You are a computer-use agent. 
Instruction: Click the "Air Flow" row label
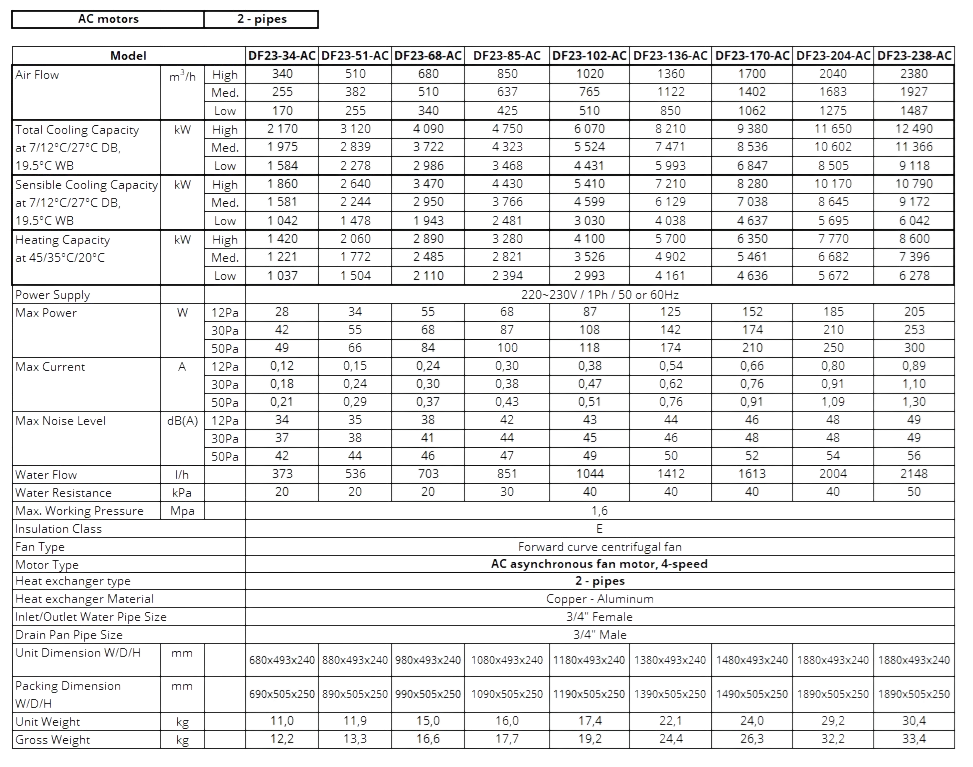(x=36, y=75)
